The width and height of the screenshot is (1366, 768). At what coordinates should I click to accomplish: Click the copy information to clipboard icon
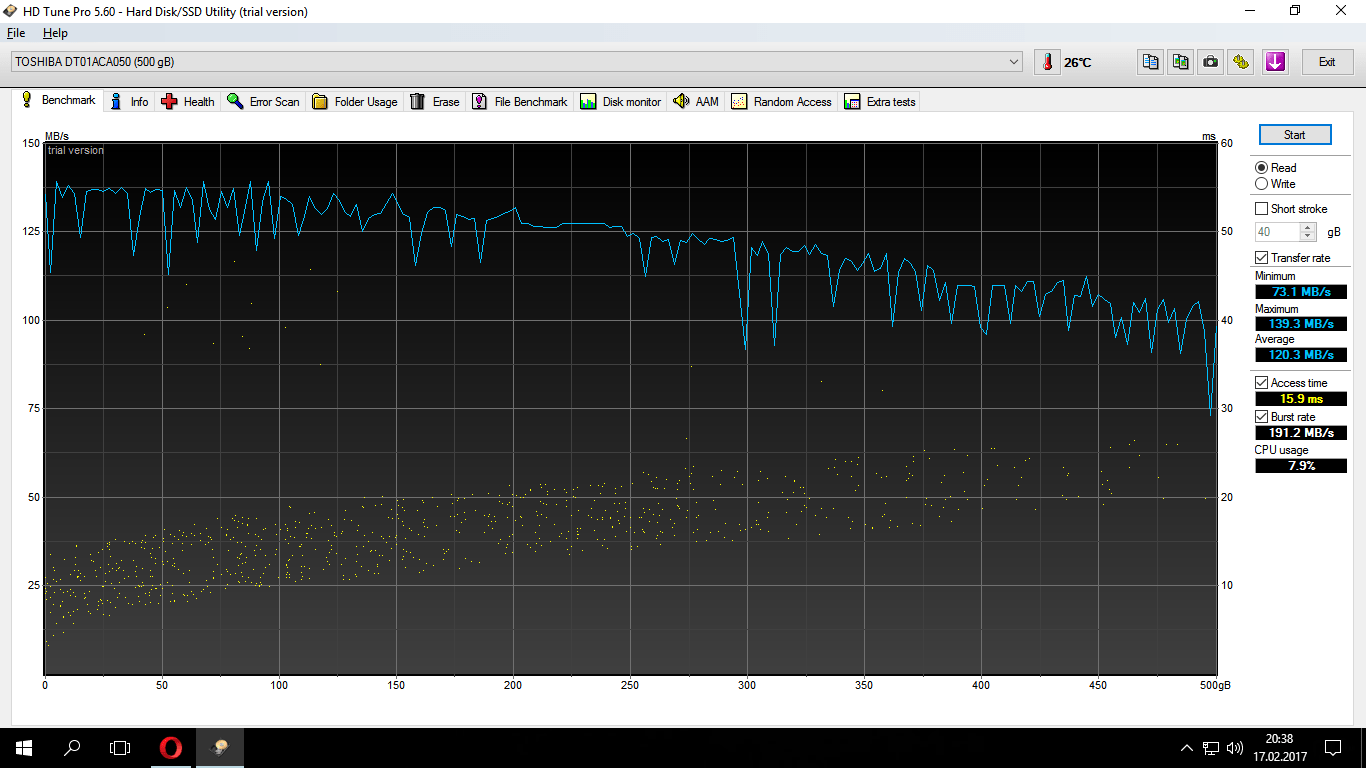[1149, 61]
